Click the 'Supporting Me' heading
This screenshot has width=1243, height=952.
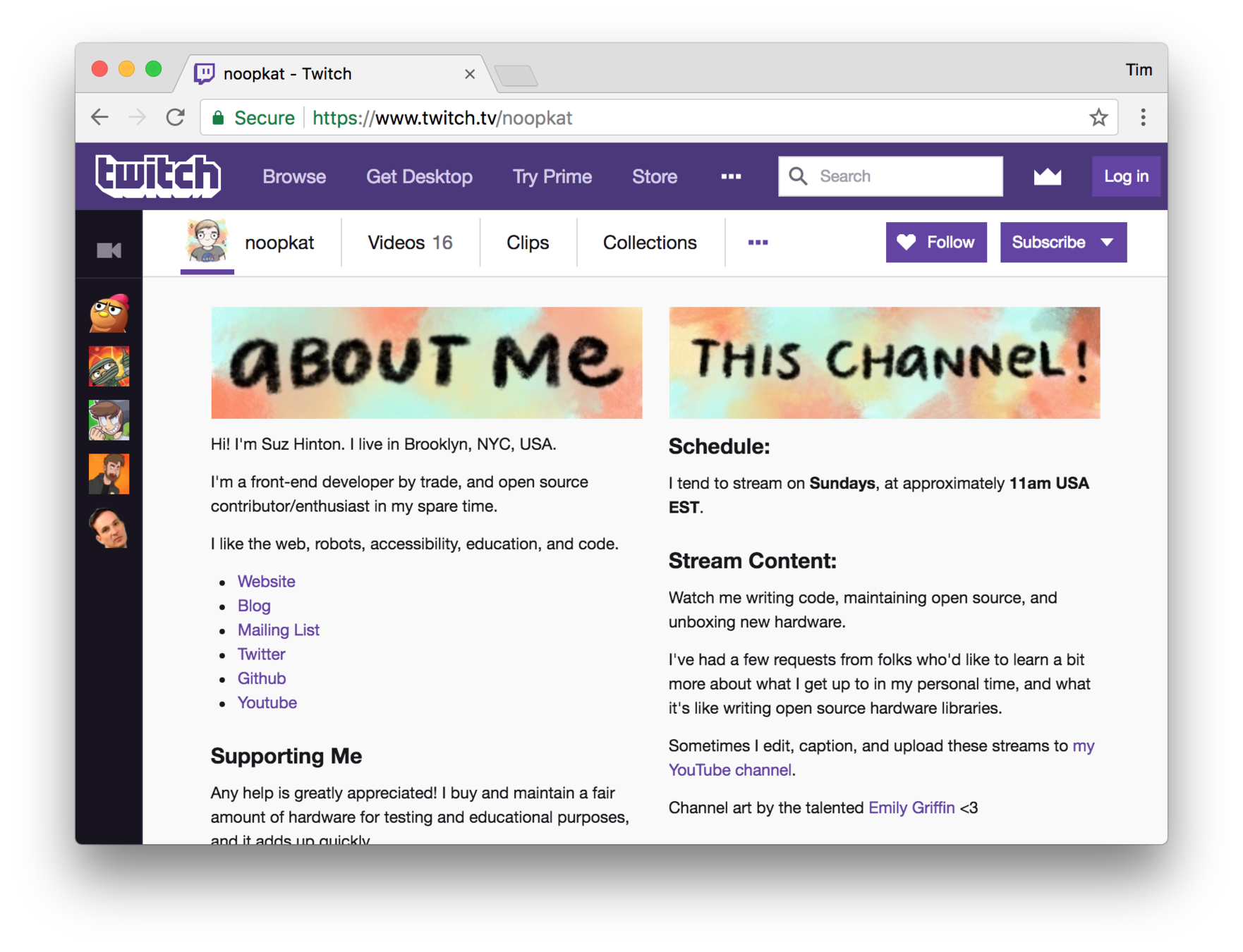[286, 757]
